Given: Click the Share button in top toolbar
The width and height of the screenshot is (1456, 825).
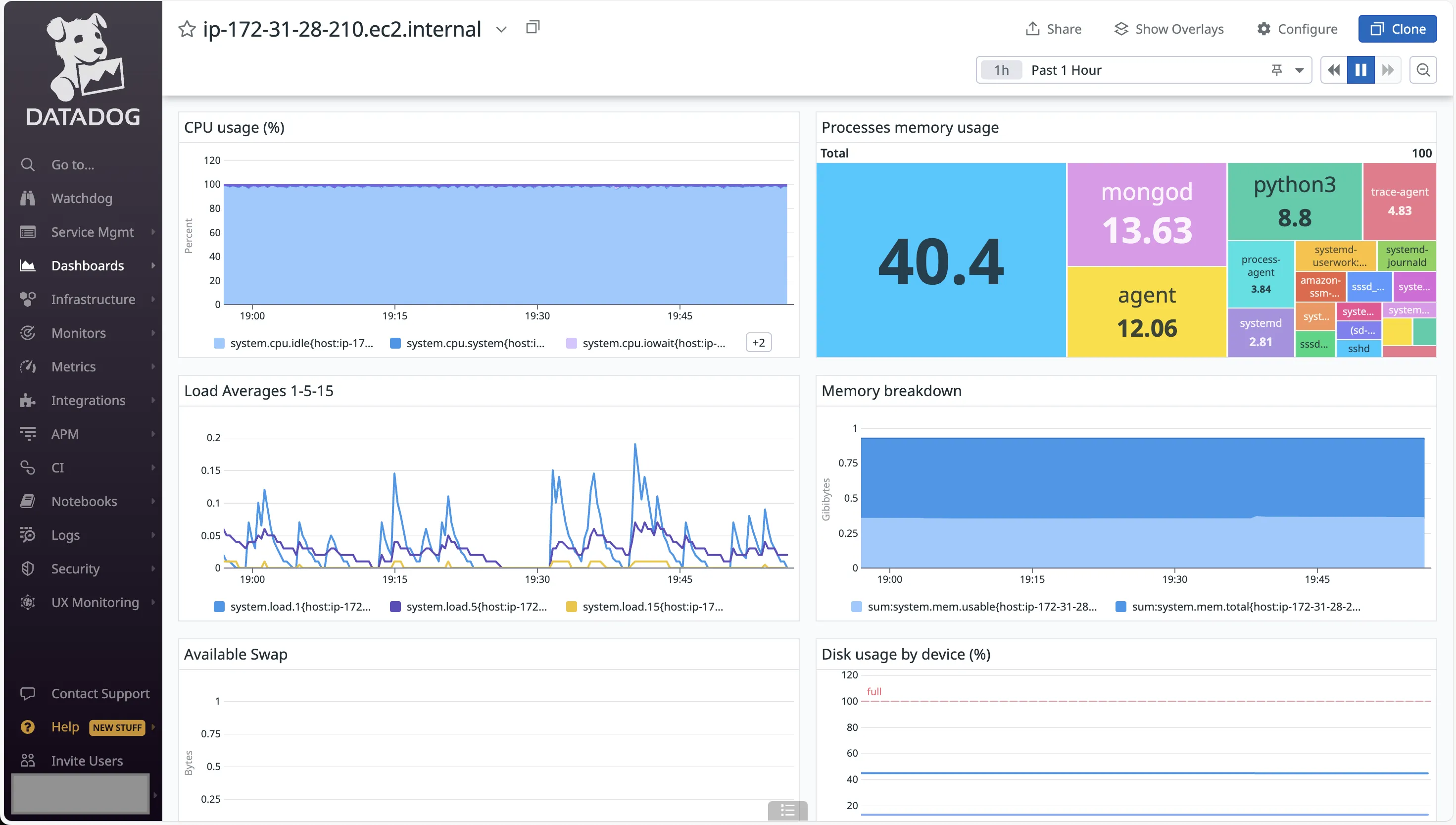Looking at the screenshot, I should 1053,28.
